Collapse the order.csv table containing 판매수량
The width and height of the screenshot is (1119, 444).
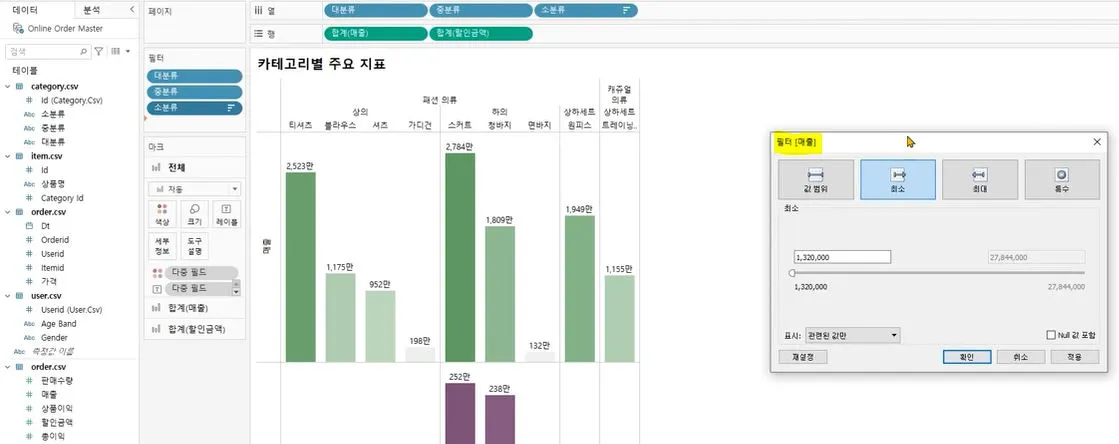(7, 366)
